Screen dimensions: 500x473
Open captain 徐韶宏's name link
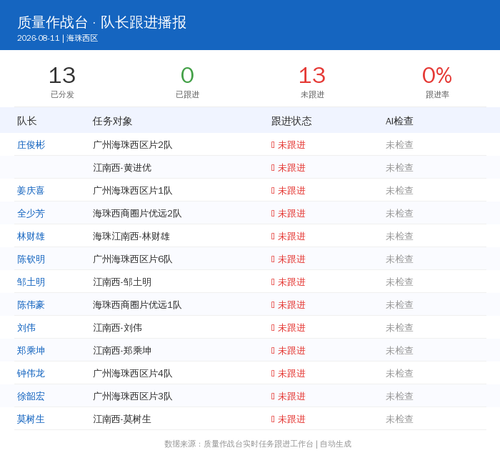[31, 396]
